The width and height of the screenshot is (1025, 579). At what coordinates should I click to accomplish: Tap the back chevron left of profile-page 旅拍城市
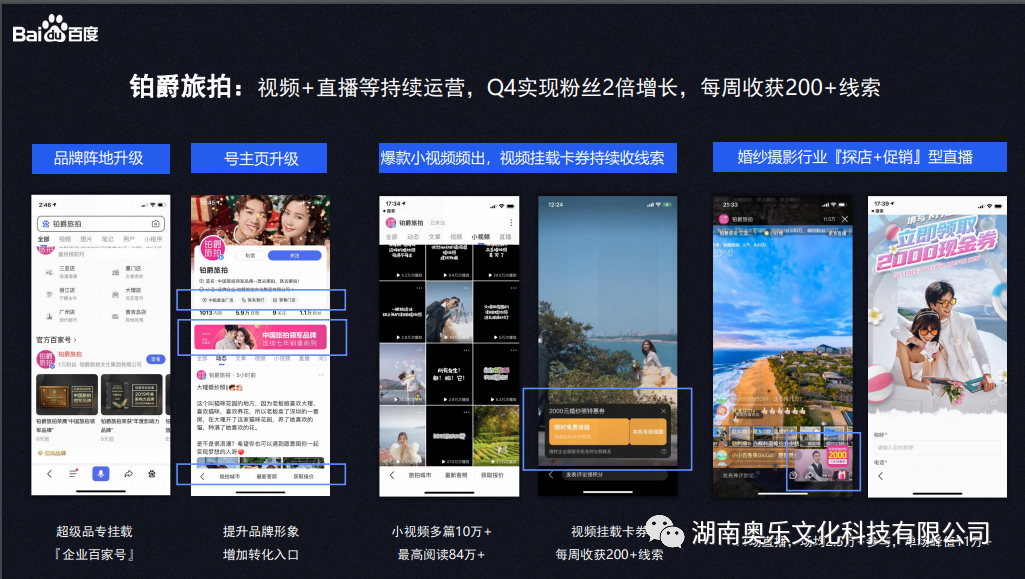pos(202,476)
